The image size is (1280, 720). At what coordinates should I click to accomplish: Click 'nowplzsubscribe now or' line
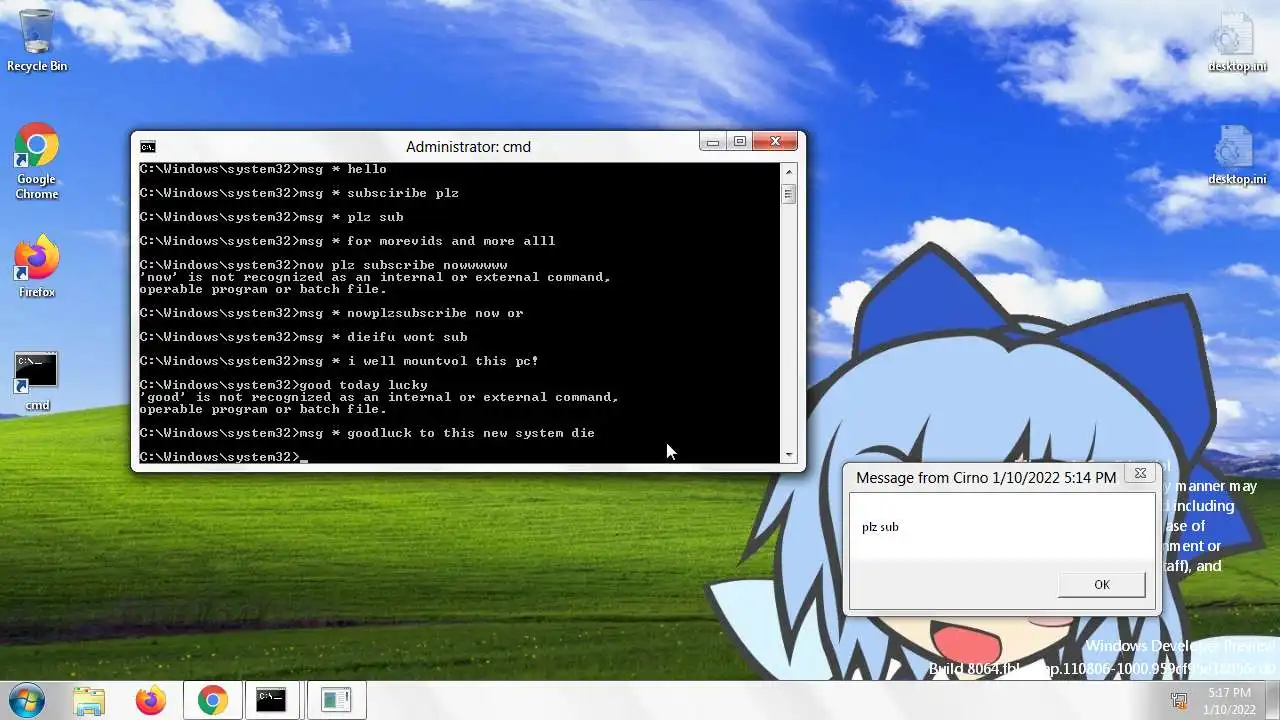tap(331, 313)
